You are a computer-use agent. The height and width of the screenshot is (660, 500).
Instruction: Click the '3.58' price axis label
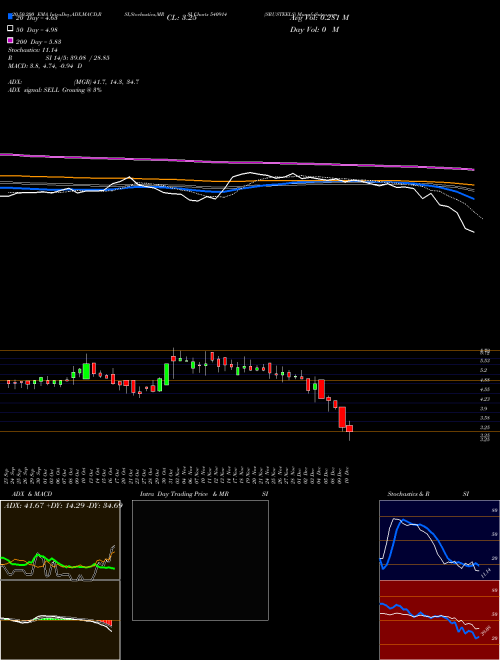coord(485,418)
